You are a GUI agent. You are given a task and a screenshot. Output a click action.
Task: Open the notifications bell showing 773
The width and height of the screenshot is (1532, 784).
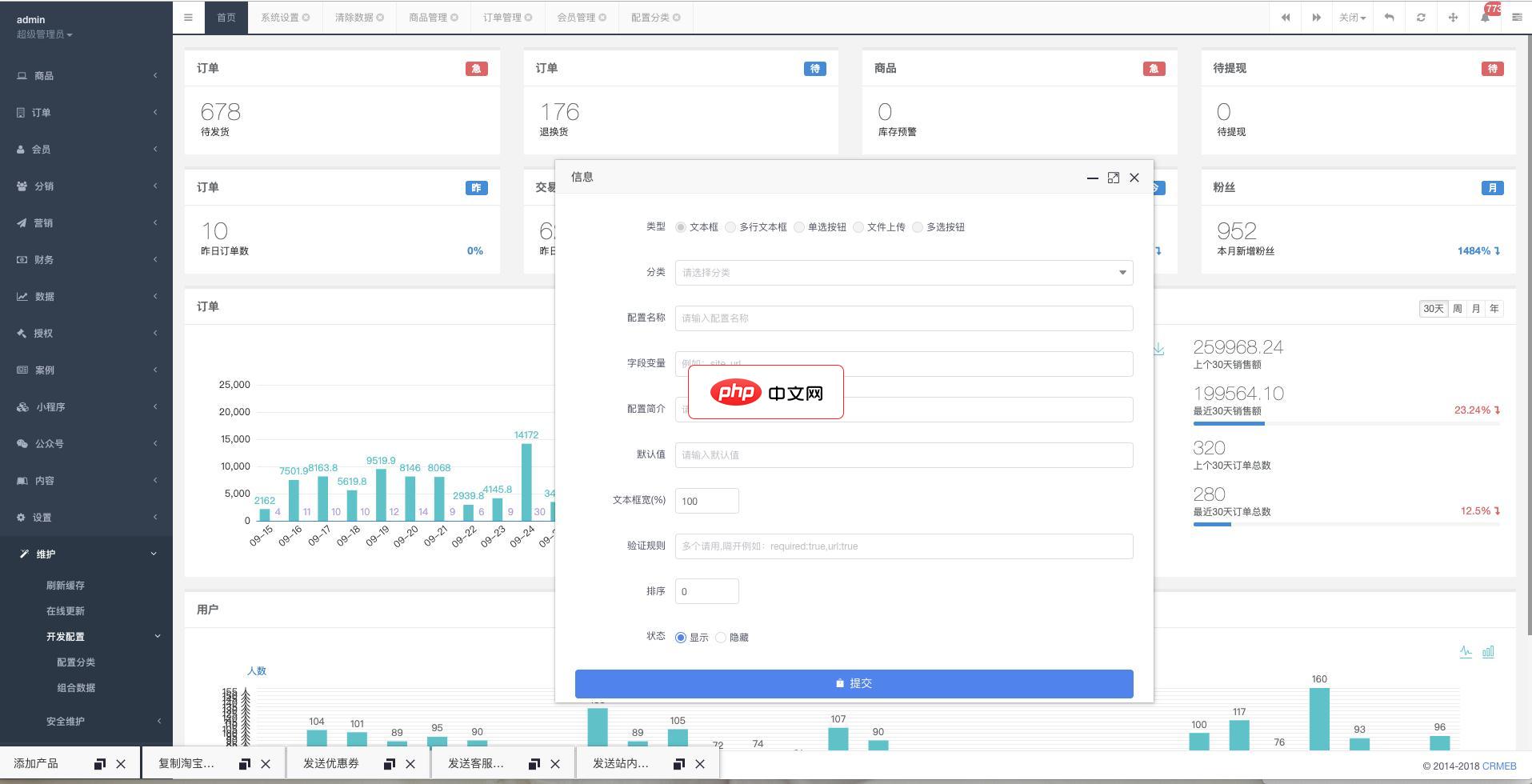coord(1485,17)
